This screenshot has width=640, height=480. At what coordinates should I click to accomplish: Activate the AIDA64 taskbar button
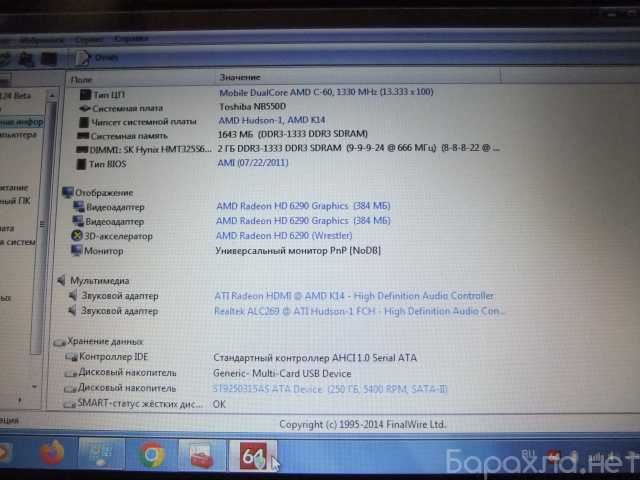click(253, 456)
